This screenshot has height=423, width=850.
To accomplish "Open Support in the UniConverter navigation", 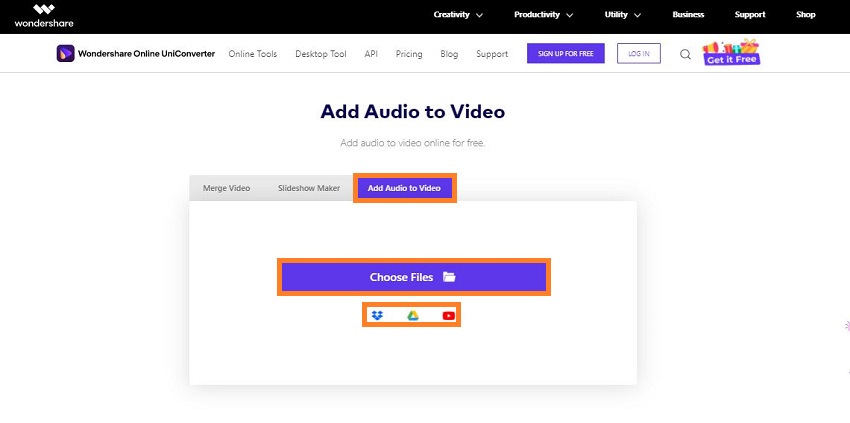I will pyautogui.click(x=492, y=54).
